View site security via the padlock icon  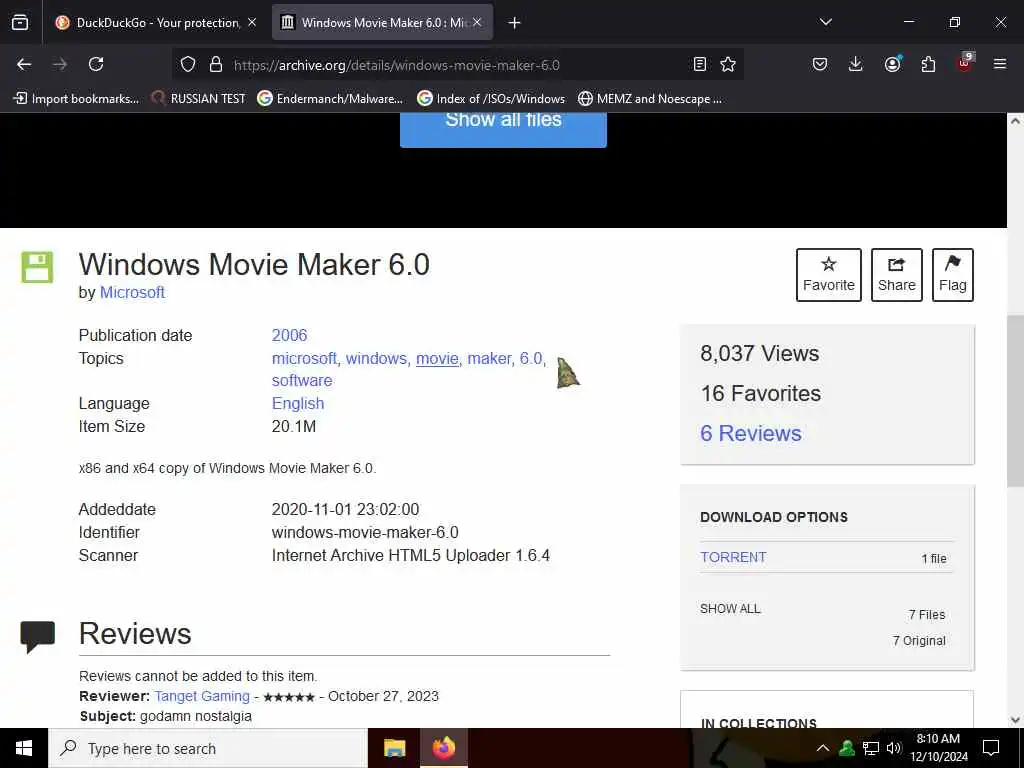[216, 64]
